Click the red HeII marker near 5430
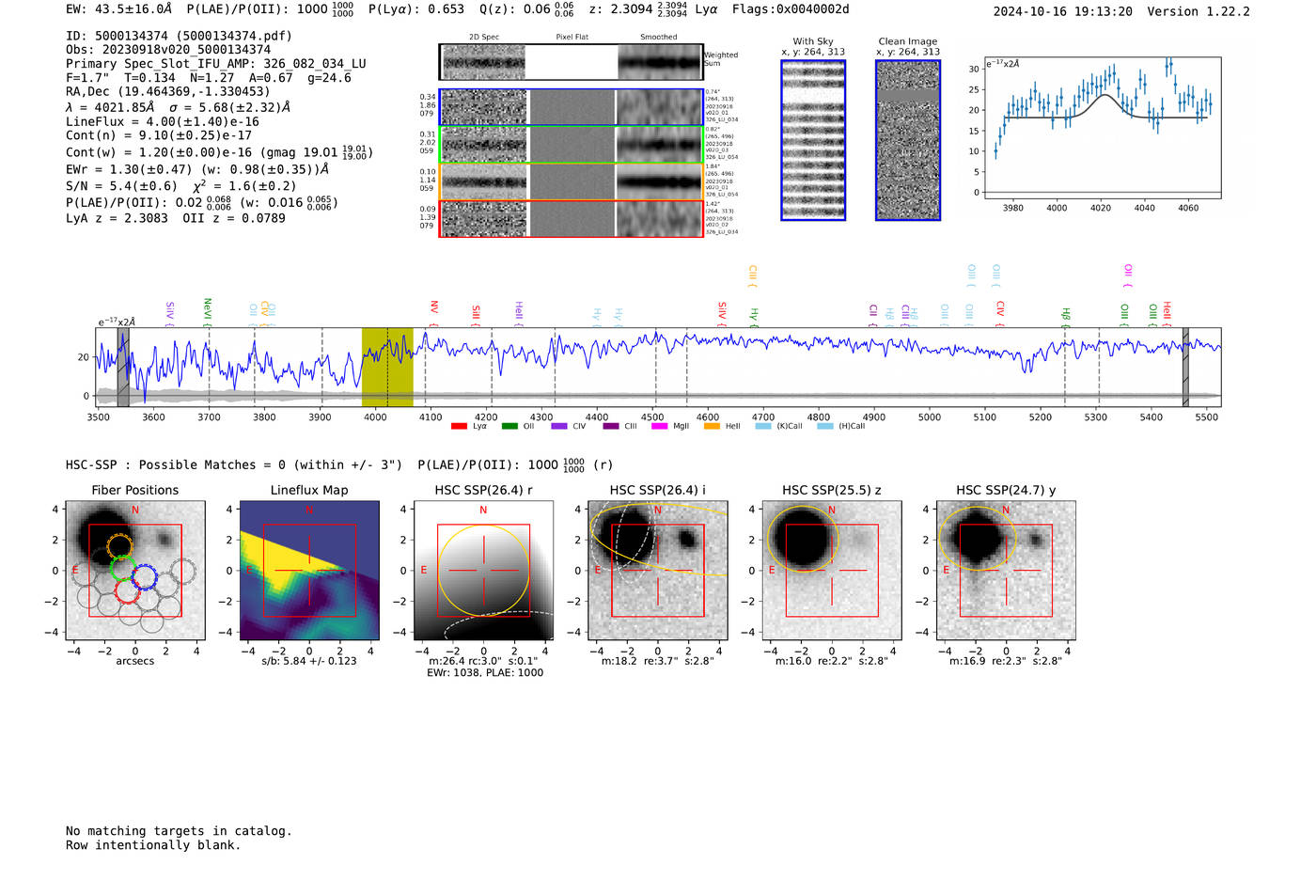This screenshot has height=896, width=1316. coord(1167,313)
